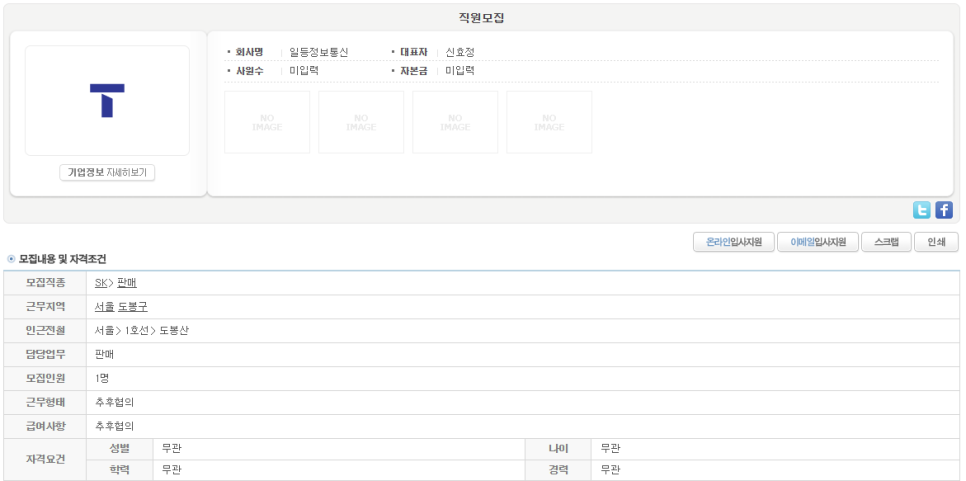This screenshot has height=481, width=966.
Task: Click the 서울> 1호선> 도봉산 subway text
Action: pyautogui.click(x=142, y=331)
